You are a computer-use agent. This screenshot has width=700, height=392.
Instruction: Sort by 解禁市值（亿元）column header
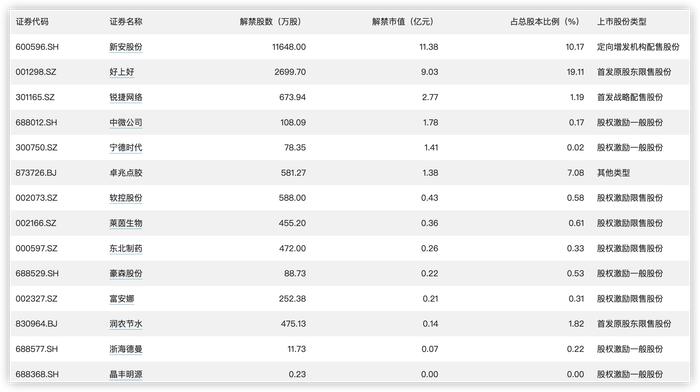pos(403,21)
